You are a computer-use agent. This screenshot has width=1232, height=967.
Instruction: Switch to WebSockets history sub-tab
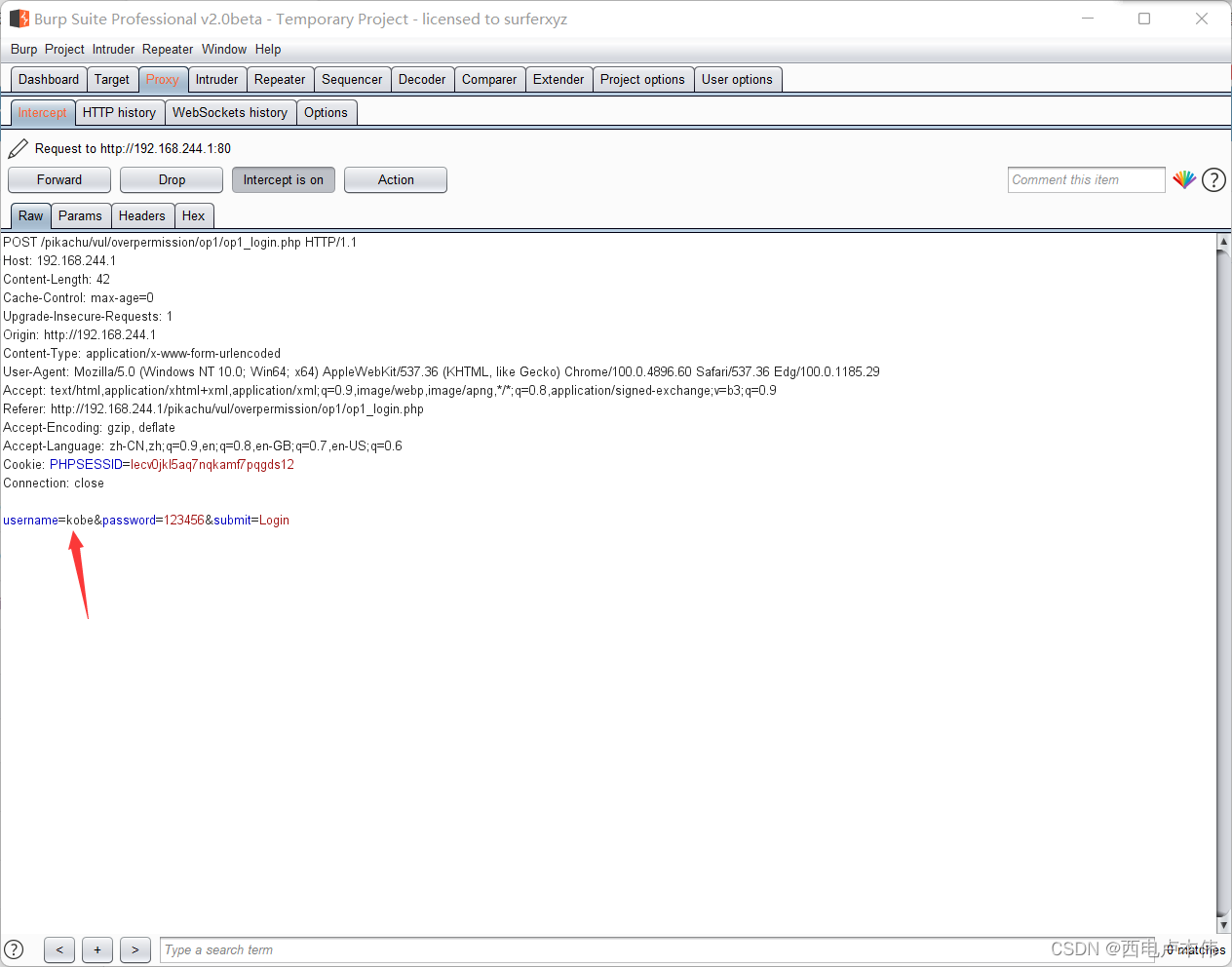(230, 113)
